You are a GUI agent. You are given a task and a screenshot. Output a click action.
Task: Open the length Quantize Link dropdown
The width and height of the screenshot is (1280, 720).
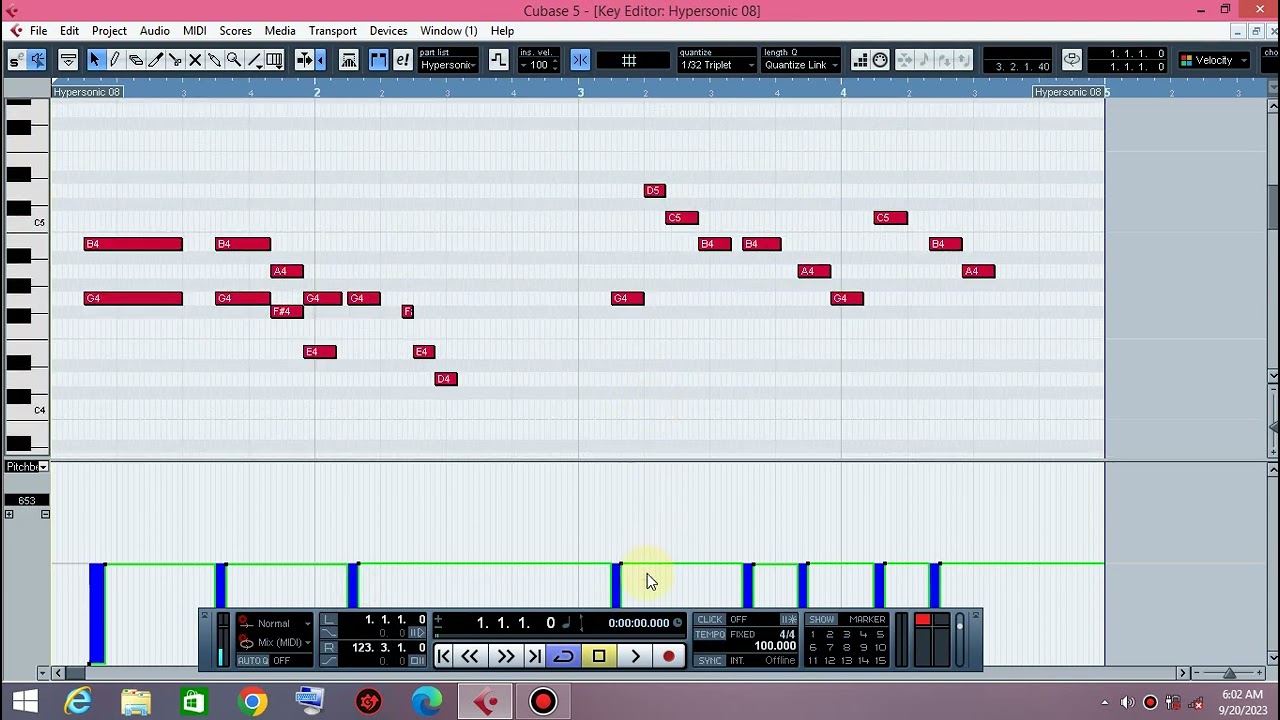802,65
